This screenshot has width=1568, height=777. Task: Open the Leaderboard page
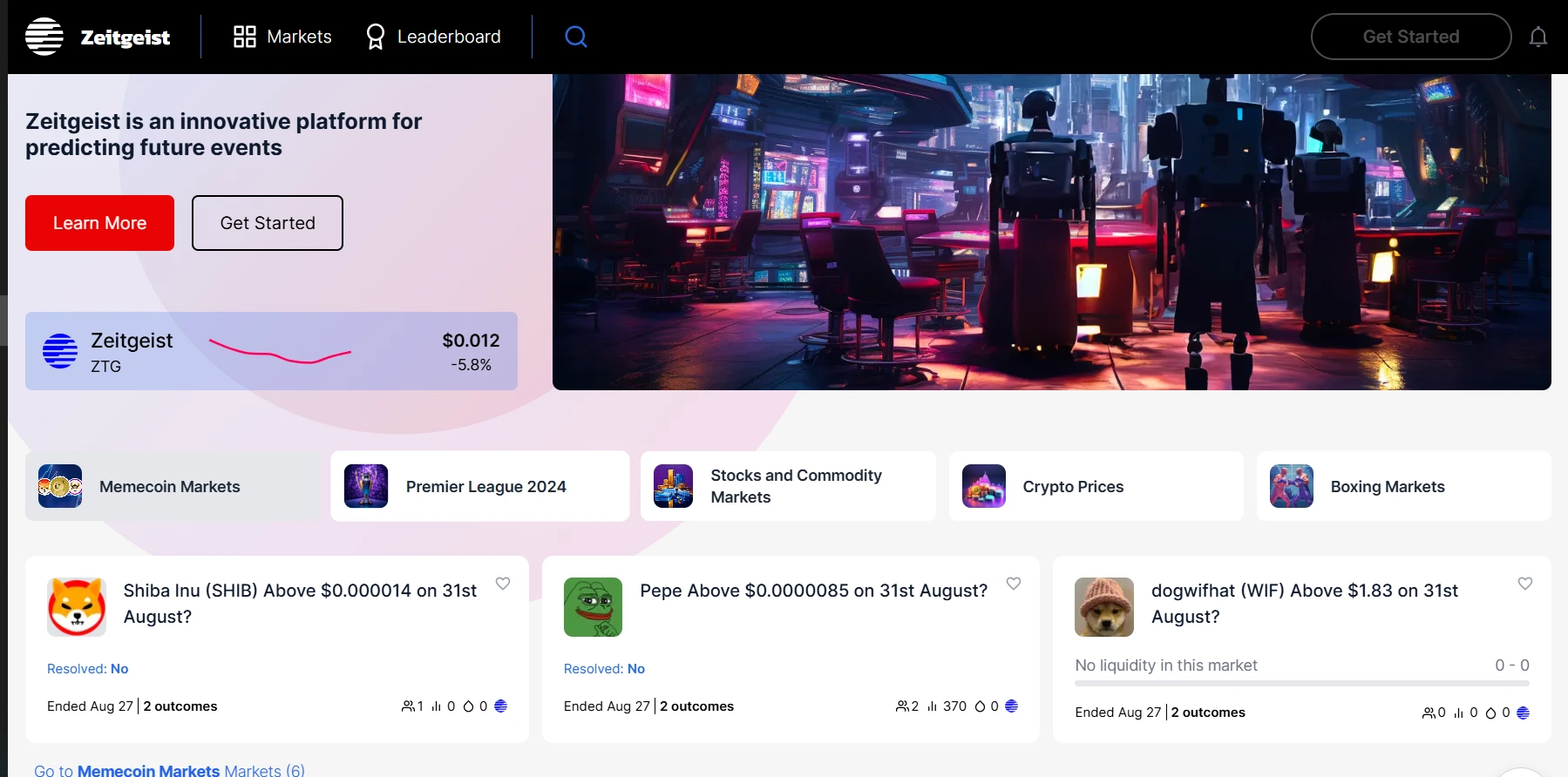pos(433,37)
